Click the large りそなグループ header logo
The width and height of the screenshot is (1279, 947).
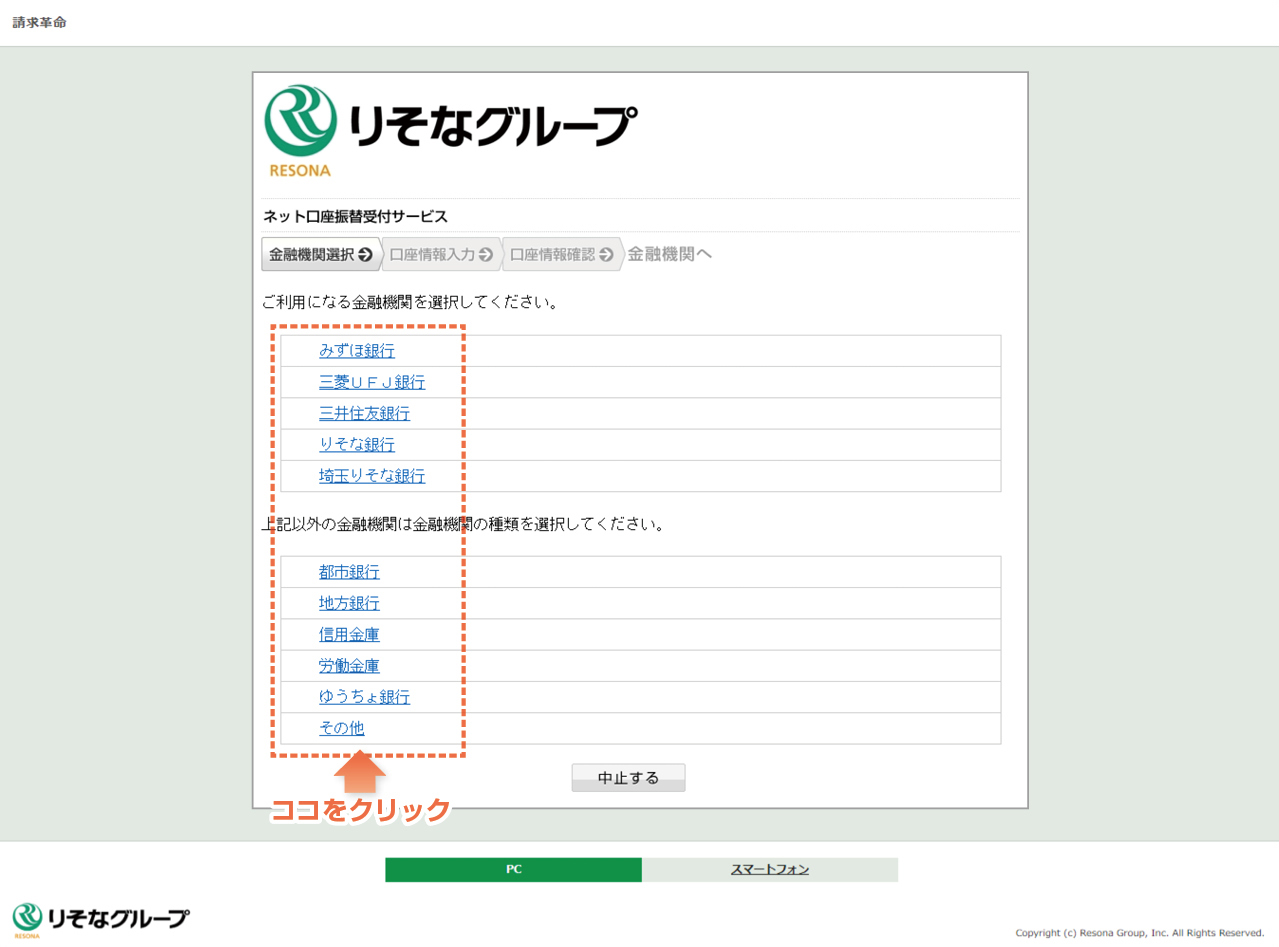point(450,131)
